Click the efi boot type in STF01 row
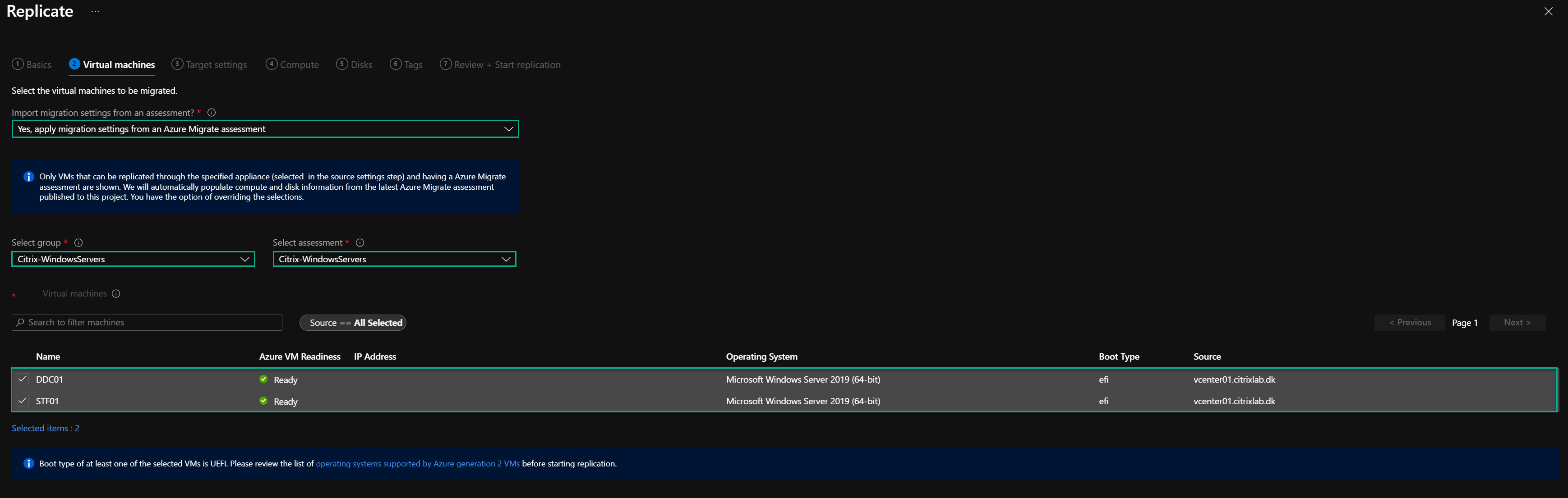The image size is (1568, 498). [x=1103, y=401]
